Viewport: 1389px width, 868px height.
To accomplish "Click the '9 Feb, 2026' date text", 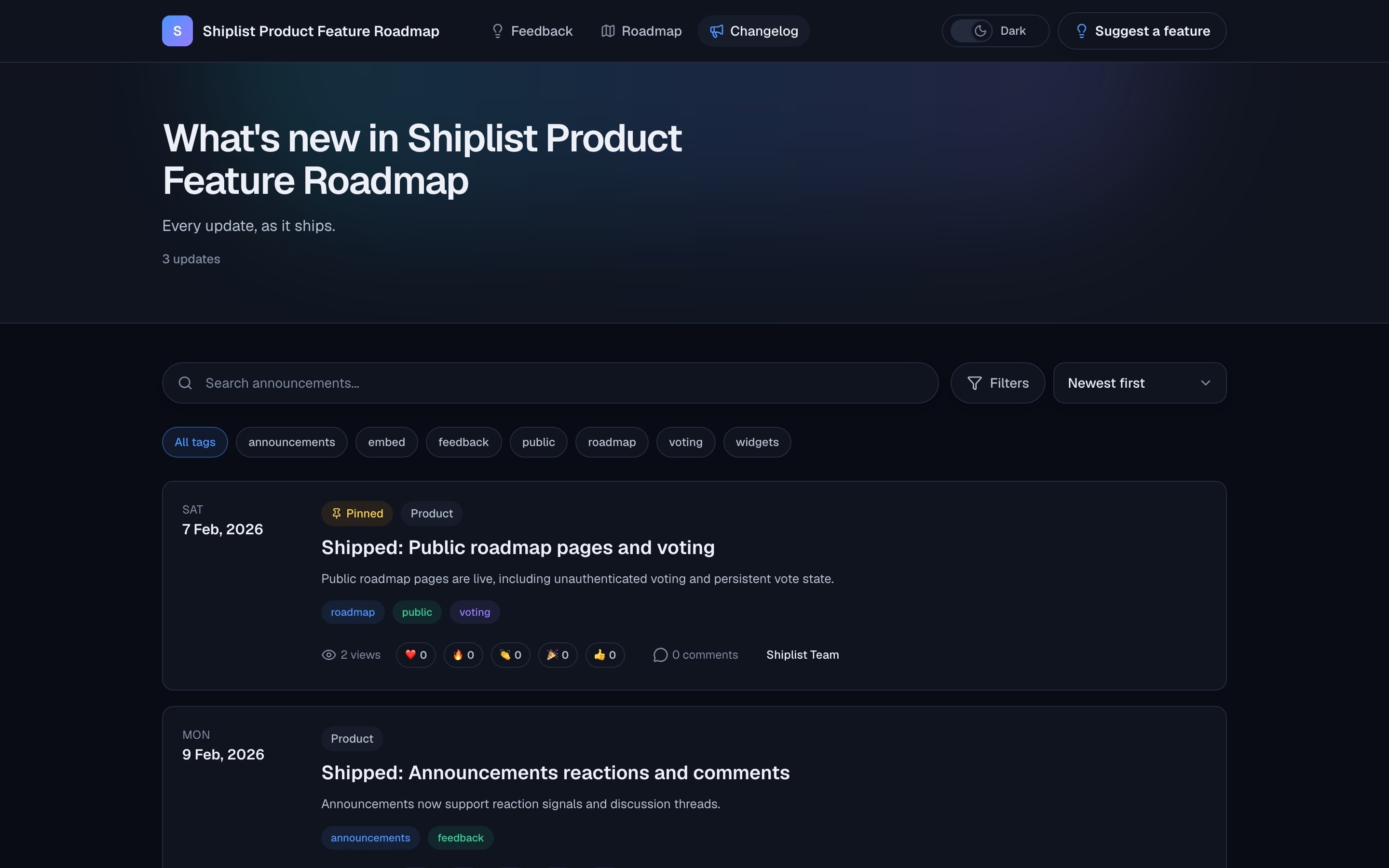I will [x=223, y=754].
